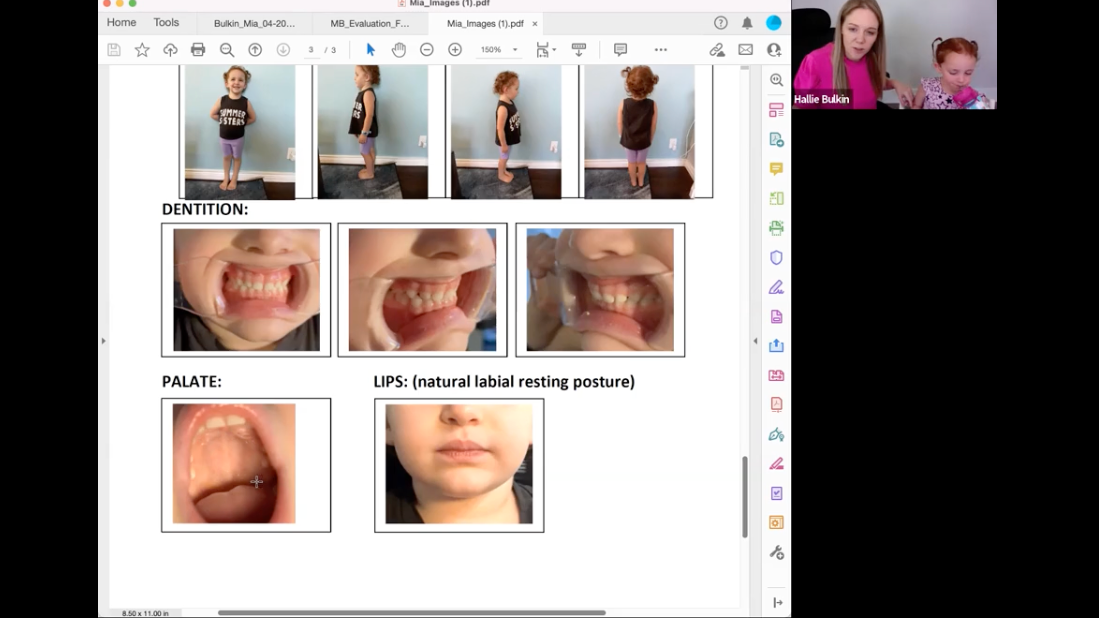Open the Redact sidebar tool
This screenshot has width=1100, height=618.
click(x=777, y=434)
